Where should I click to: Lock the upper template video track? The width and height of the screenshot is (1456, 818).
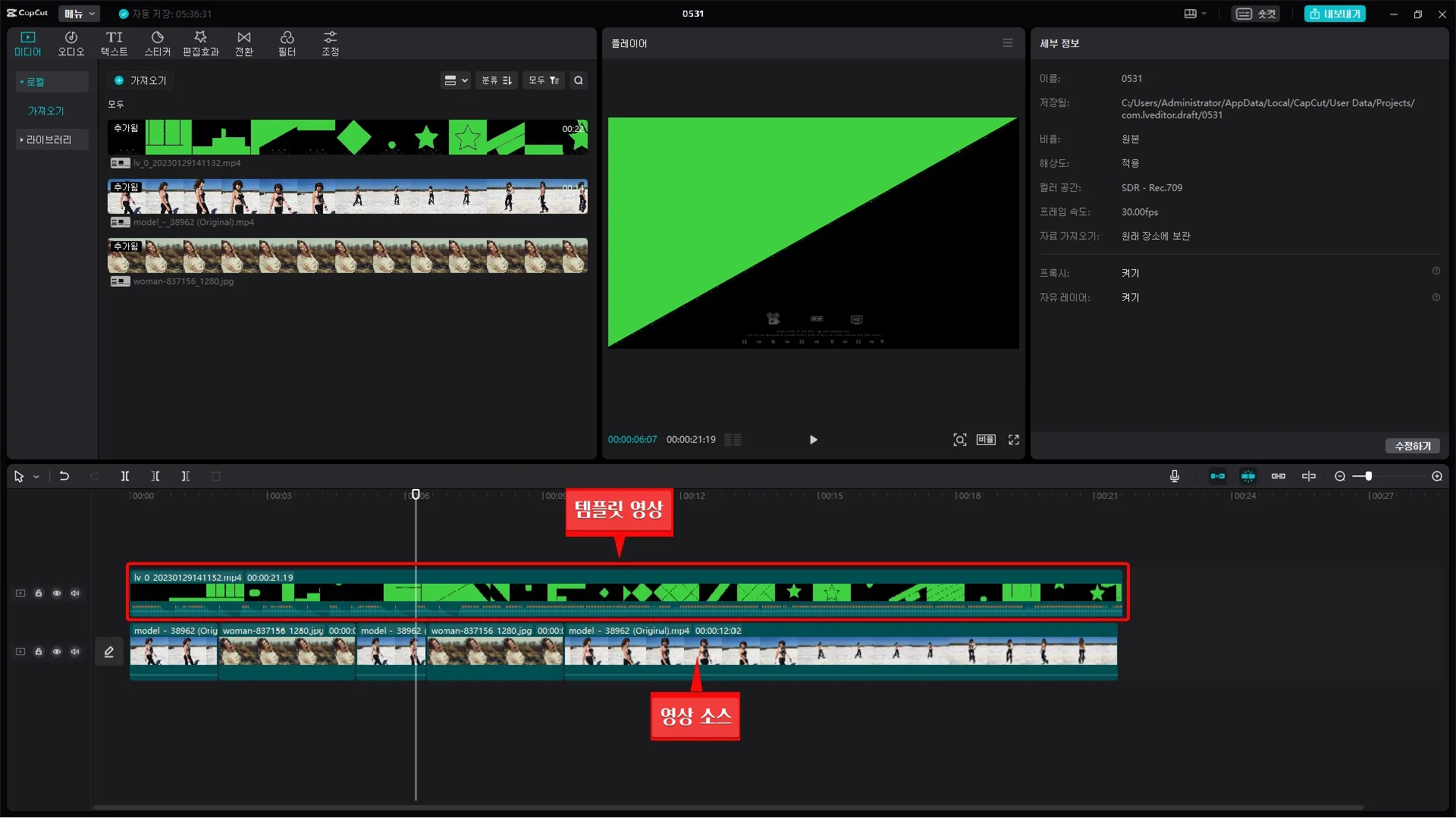point(39,594)
